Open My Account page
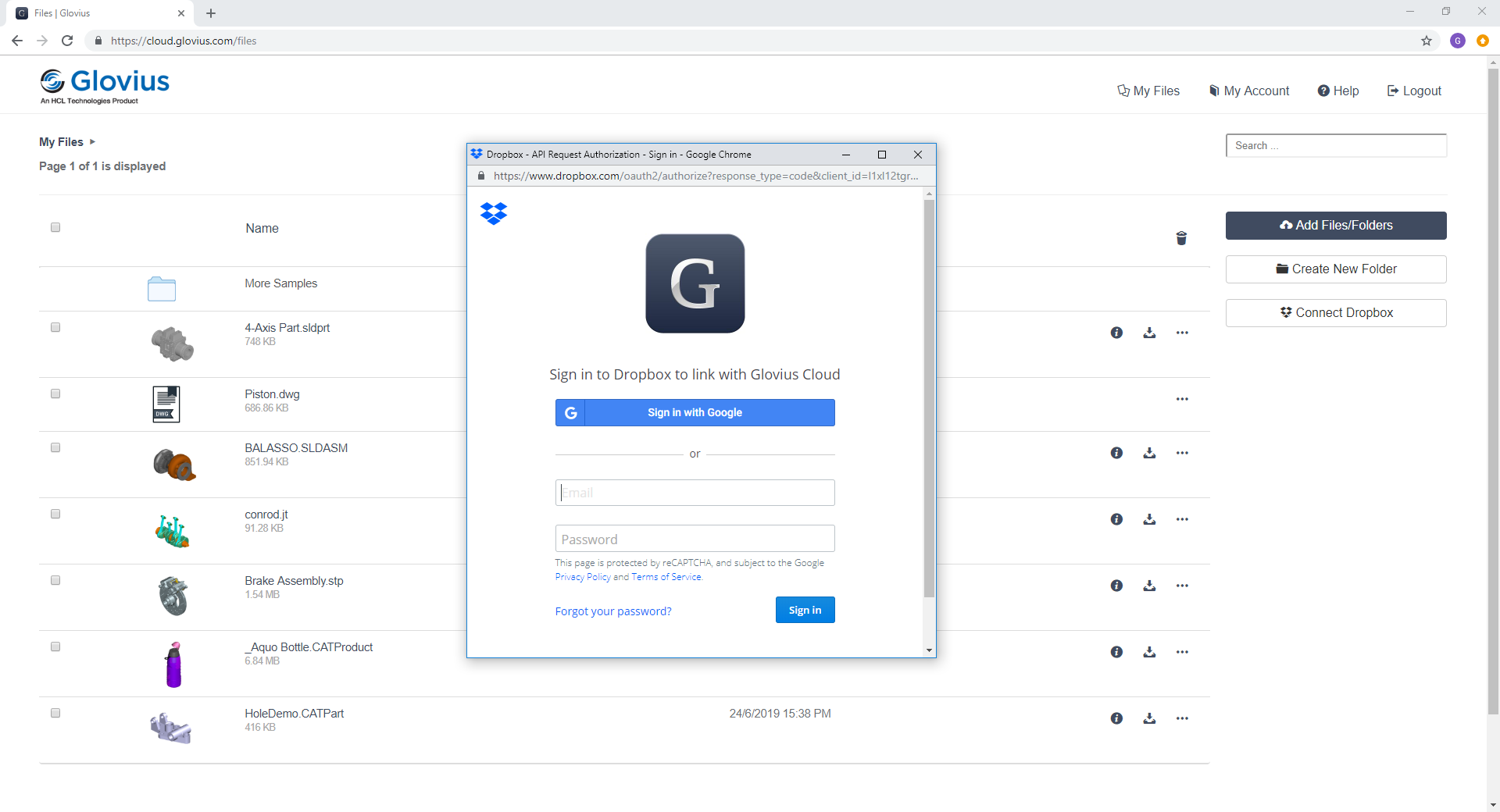The image size is (1500, 812). point(1249,91)
